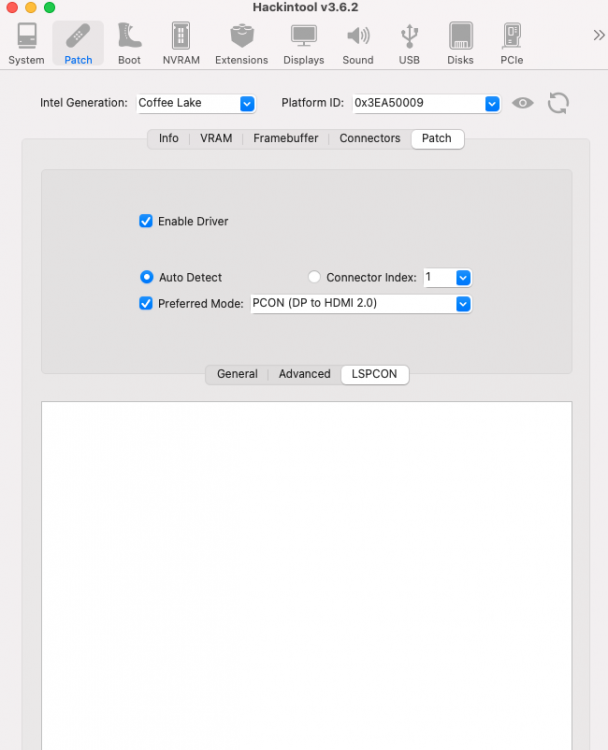Switch to the Framebuffer tab
Image resolution: width=608 pixels, height=750 pixels.
[x=286, y=139]
